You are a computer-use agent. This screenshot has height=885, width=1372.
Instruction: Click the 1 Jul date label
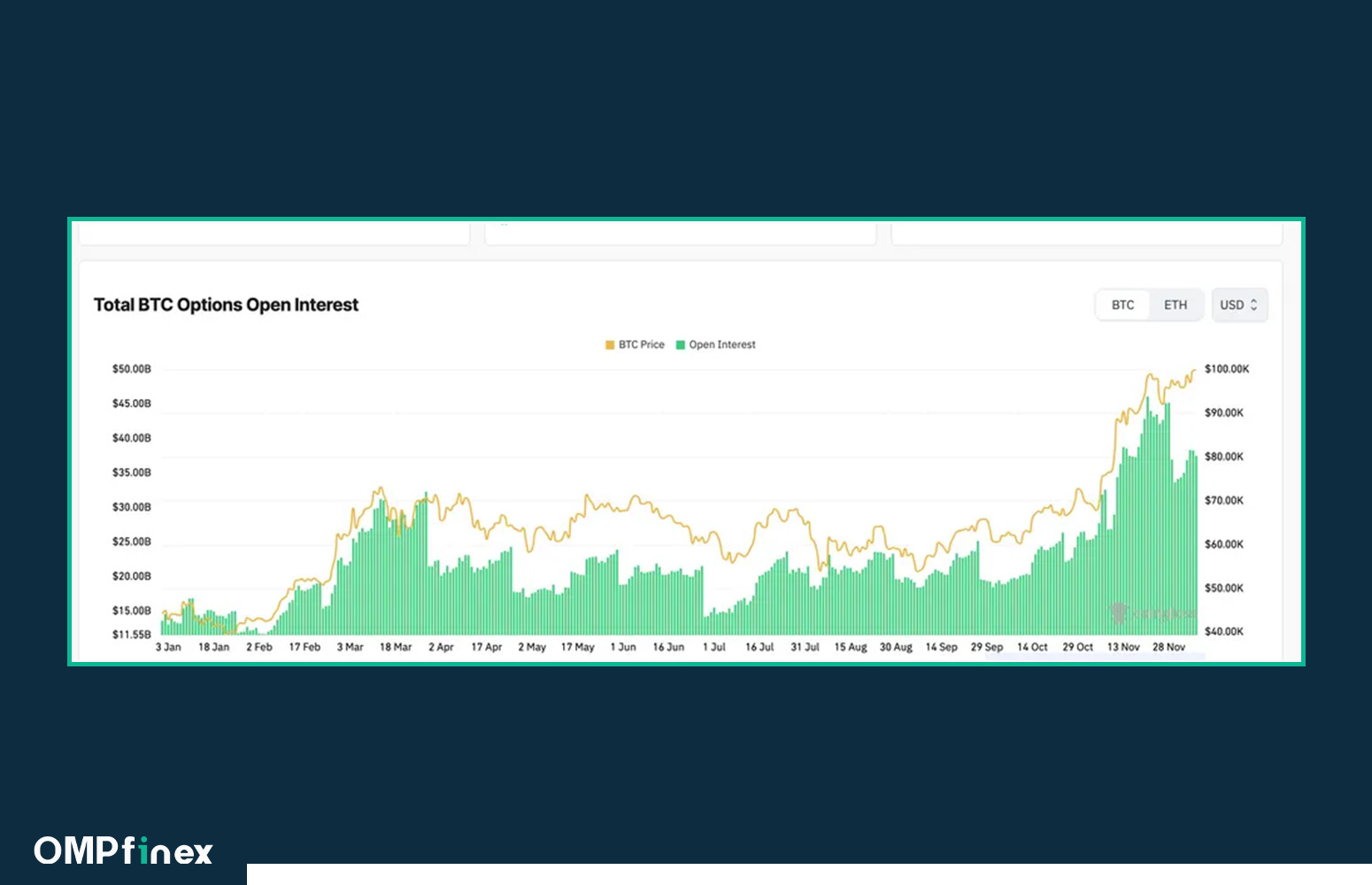click(x=714, y=648)
